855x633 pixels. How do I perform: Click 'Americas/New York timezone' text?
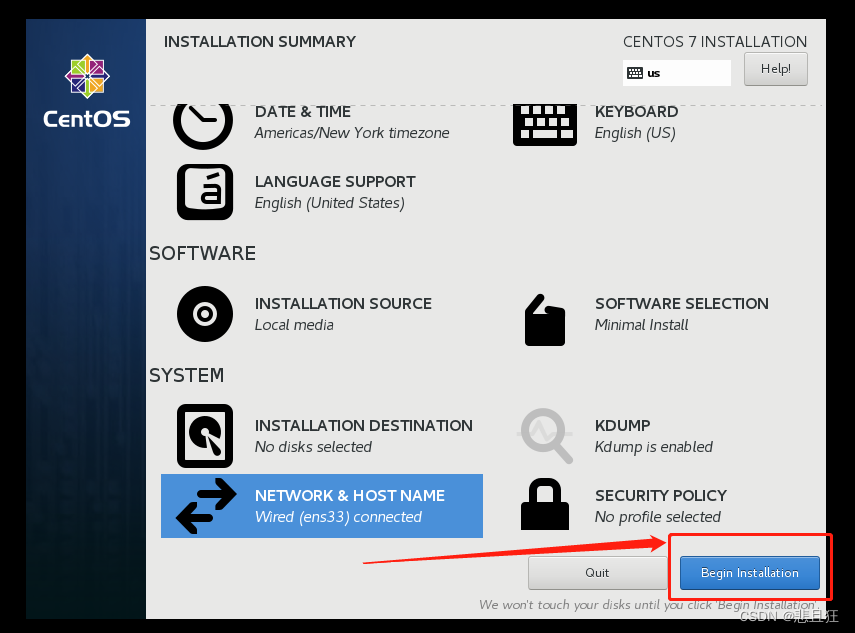pyautogui.click(x=352, y=133)
